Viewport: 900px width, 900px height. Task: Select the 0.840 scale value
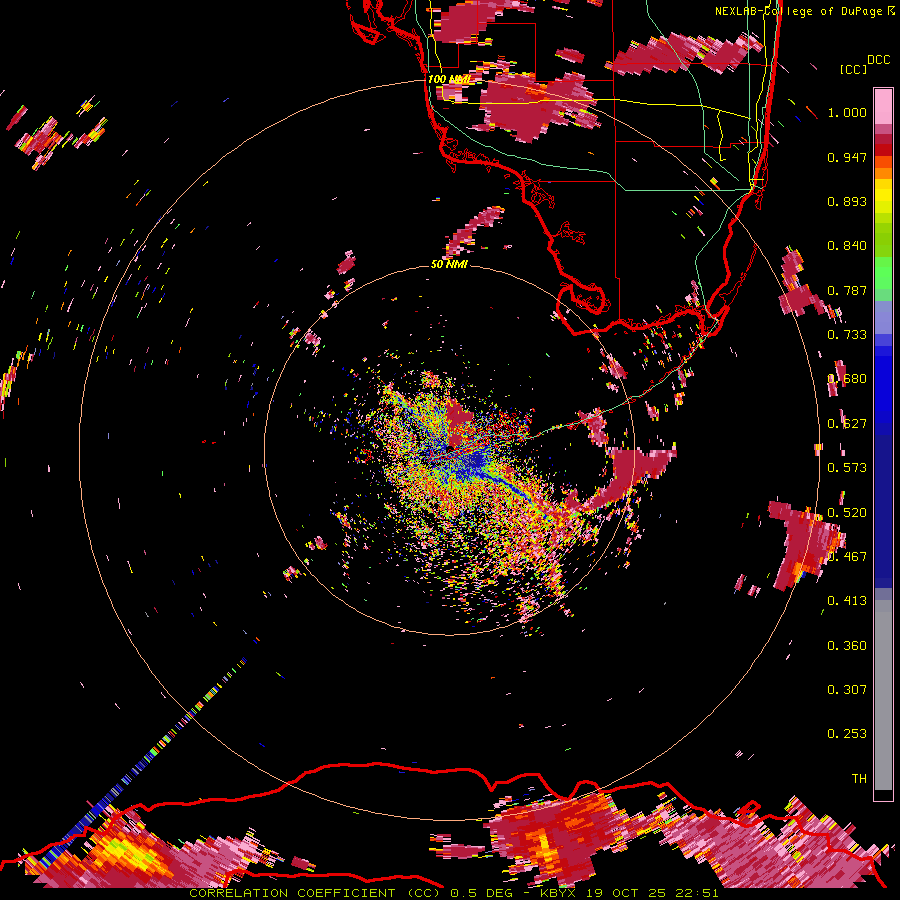847,246
